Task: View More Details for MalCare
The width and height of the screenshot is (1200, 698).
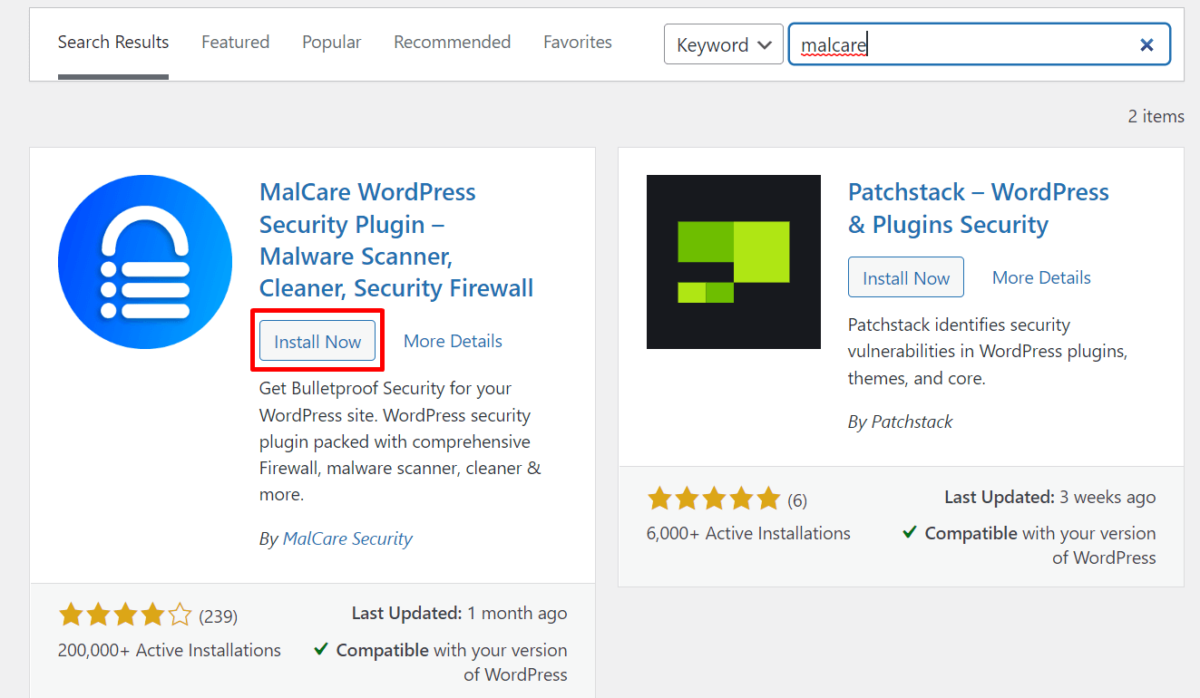Action: [452, 341]
